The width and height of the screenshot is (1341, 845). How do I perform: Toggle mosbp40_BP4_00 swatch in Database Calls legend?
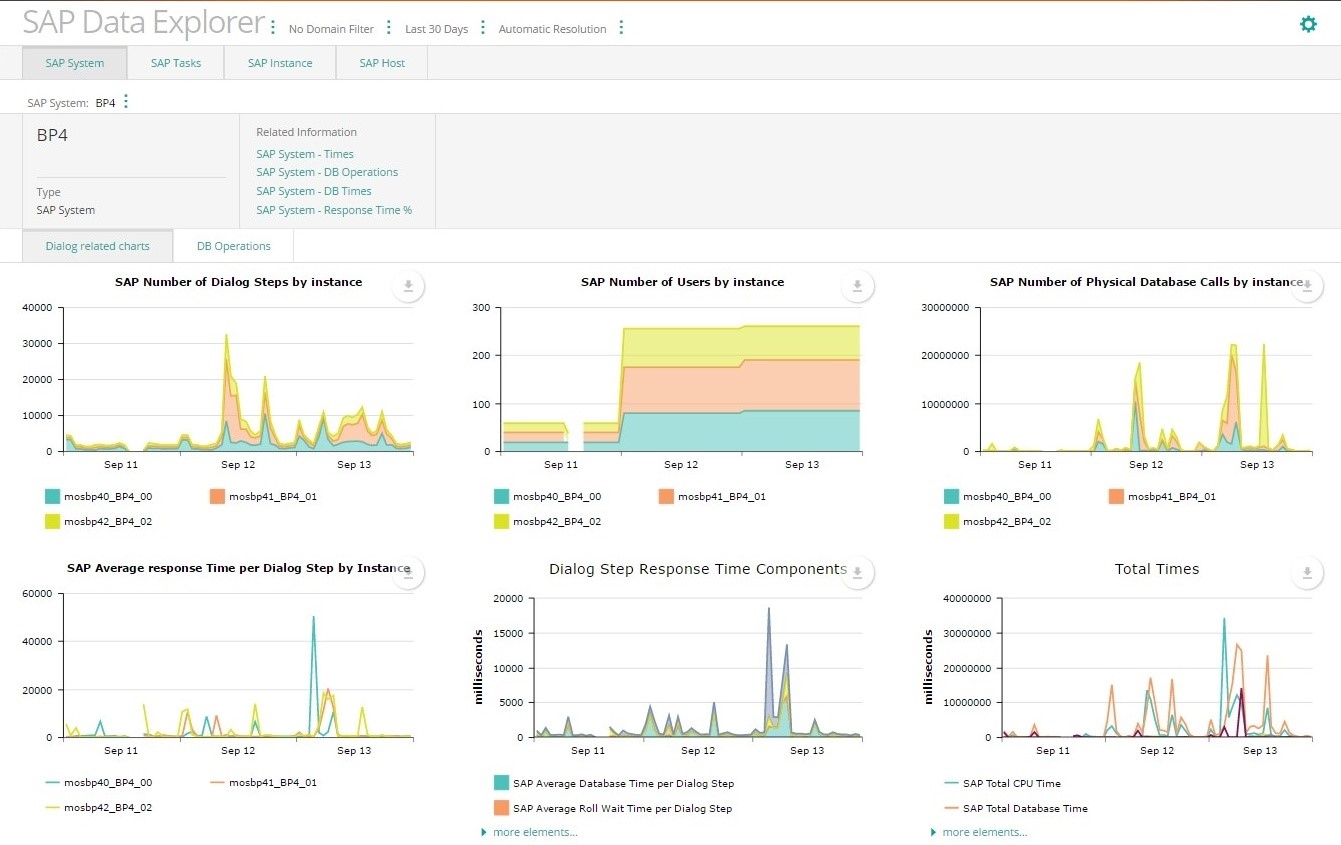click(952, 496)
